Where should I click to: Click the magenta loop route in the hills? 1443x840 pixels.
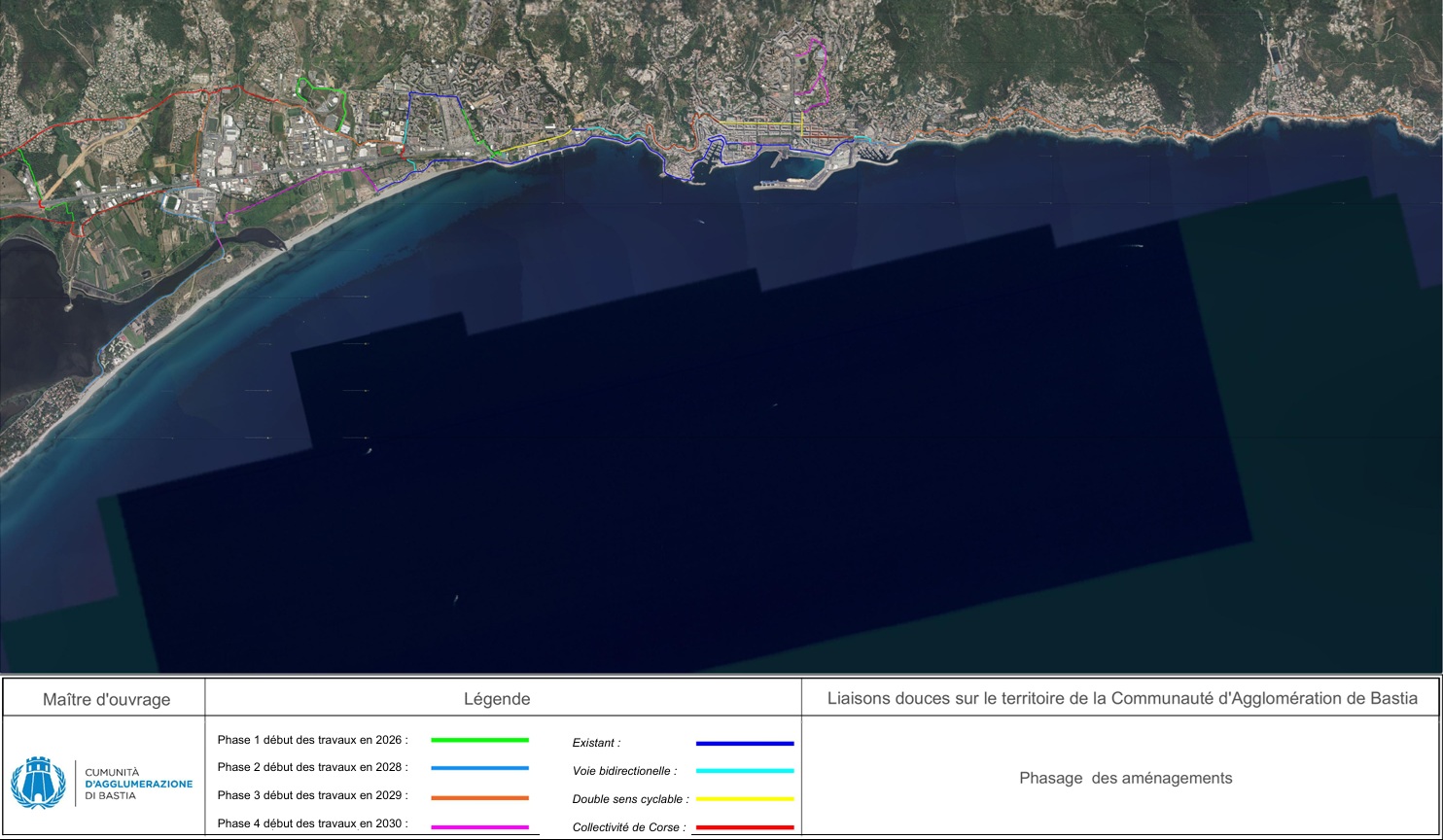pos(812,73)
